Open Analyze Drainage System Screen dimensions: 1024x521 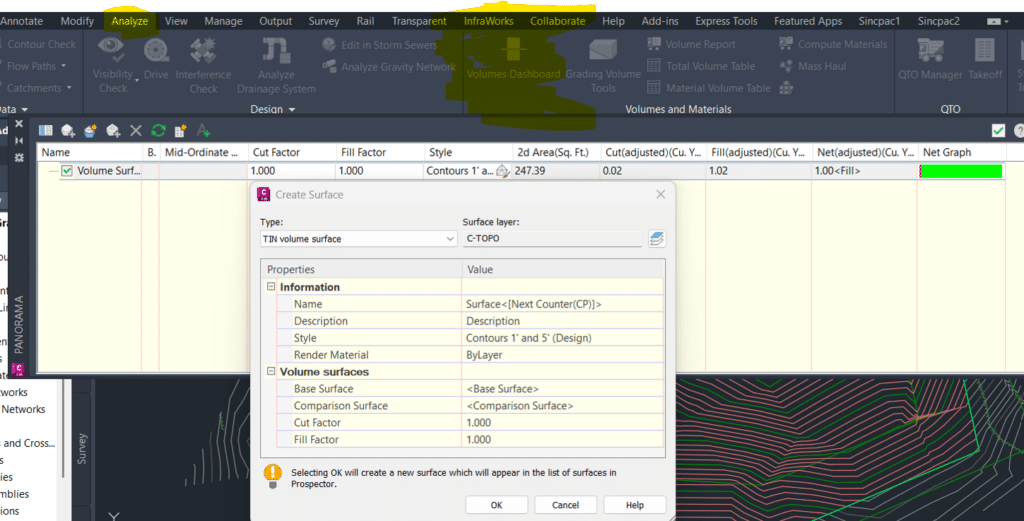276,65
